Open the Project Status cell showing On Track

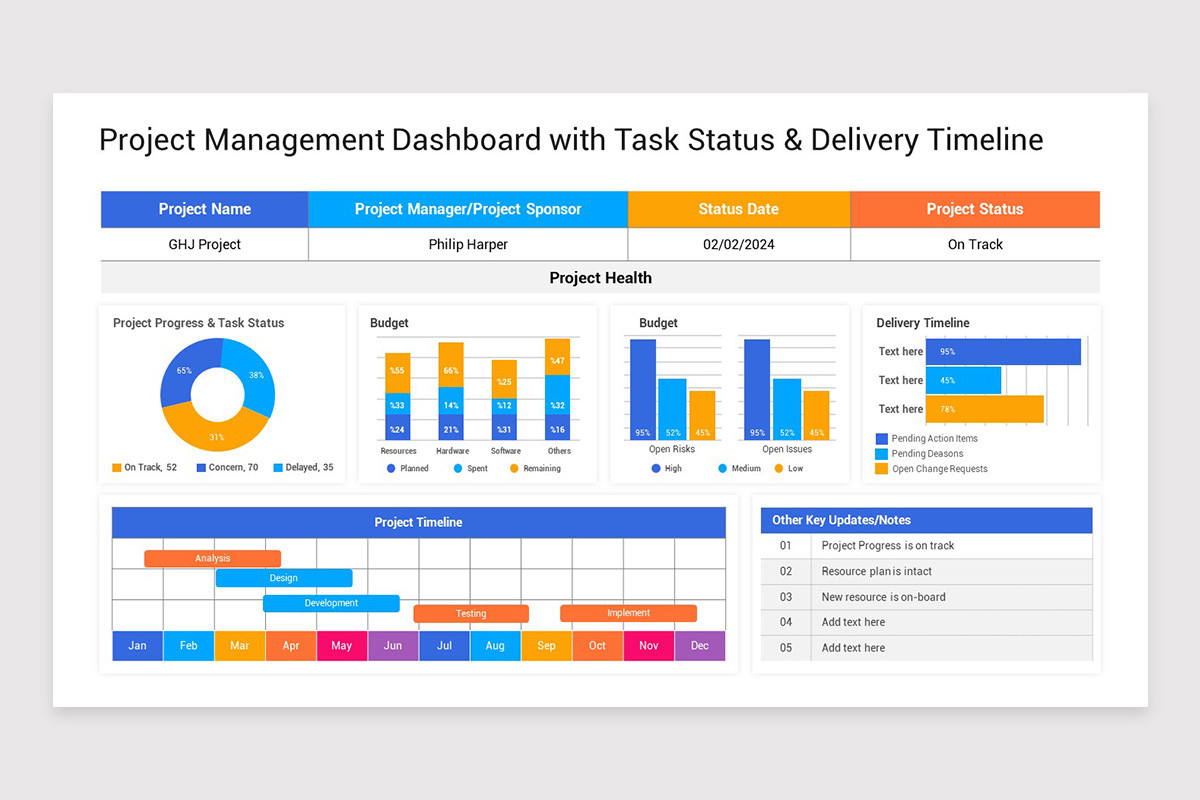pyautogui.click(x=974, y=244)
